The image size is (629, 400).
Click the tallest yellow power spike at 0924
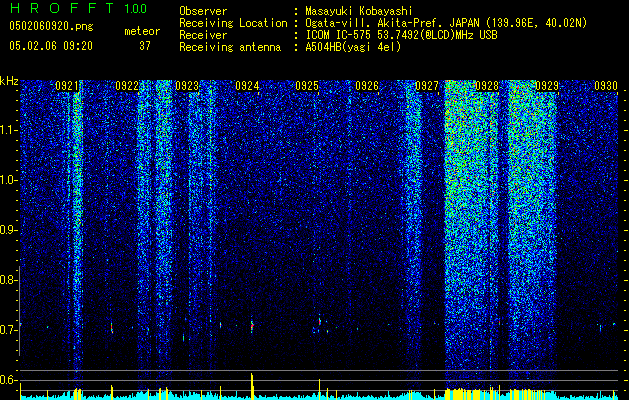click(252, 386)
